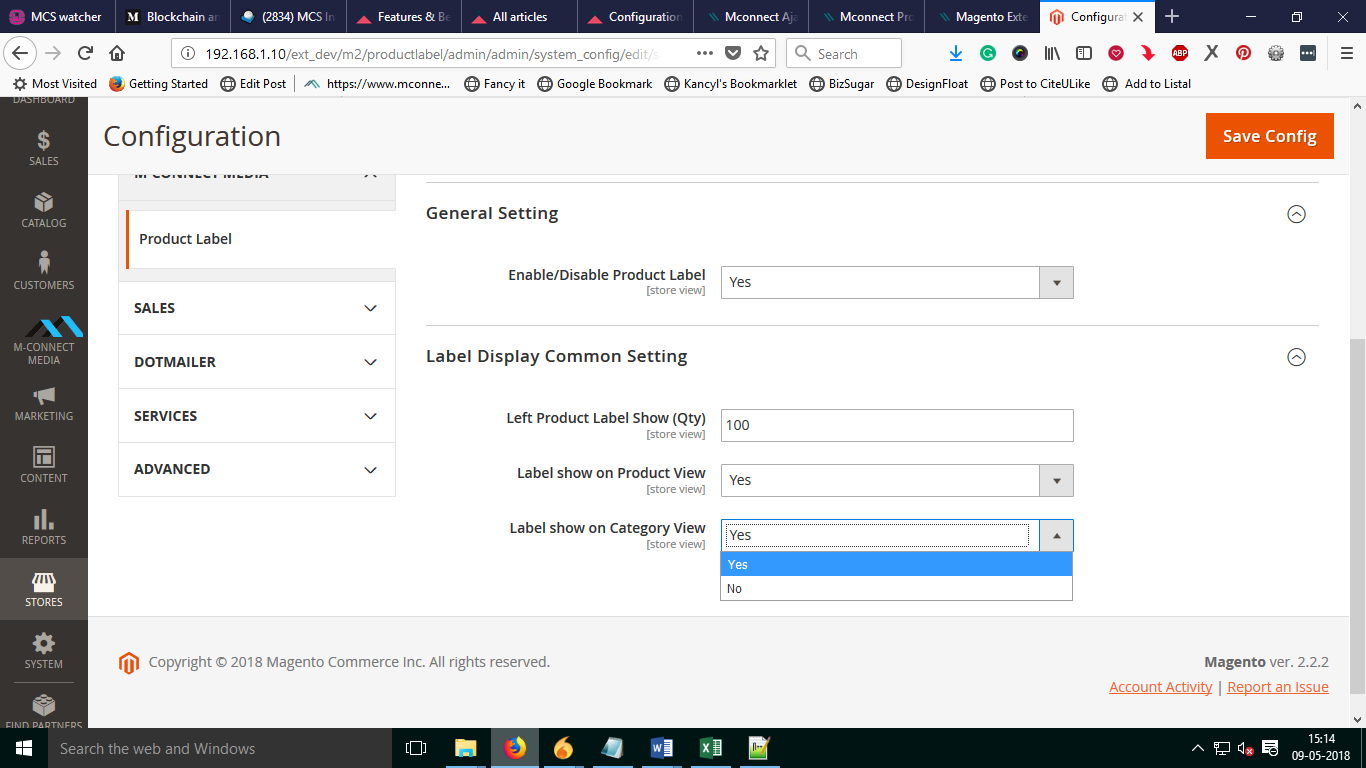Open the Marketing megaphone icon
The image size is (1366, 768).
click(43, 402)
